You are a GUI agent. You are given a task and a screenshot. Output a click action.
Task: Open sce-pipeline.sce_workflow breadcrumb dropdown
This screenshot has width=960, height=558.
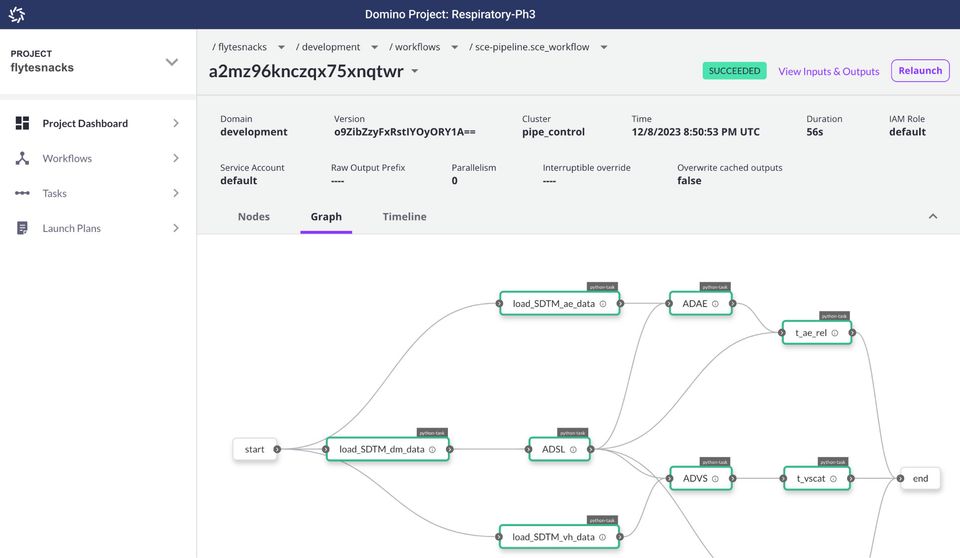click(x=604, y=47)
